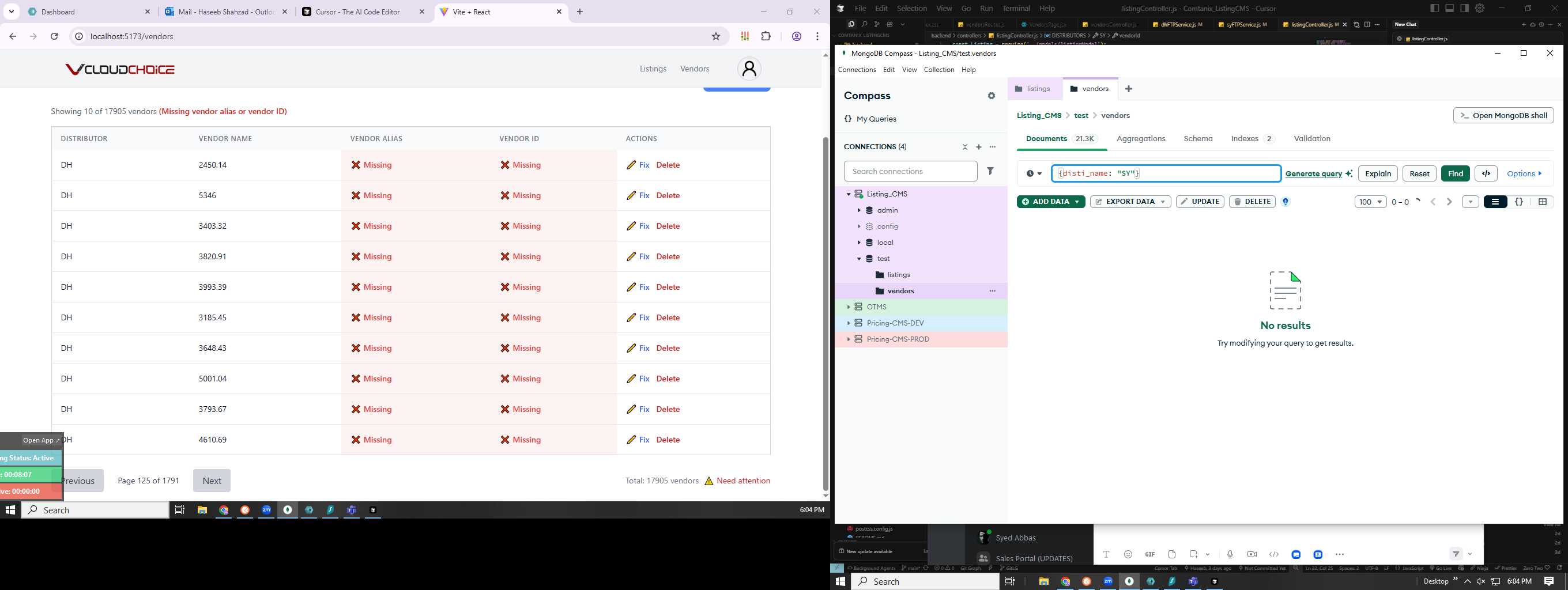
Task: Open the Schema tab
Action: point(1198,139)
